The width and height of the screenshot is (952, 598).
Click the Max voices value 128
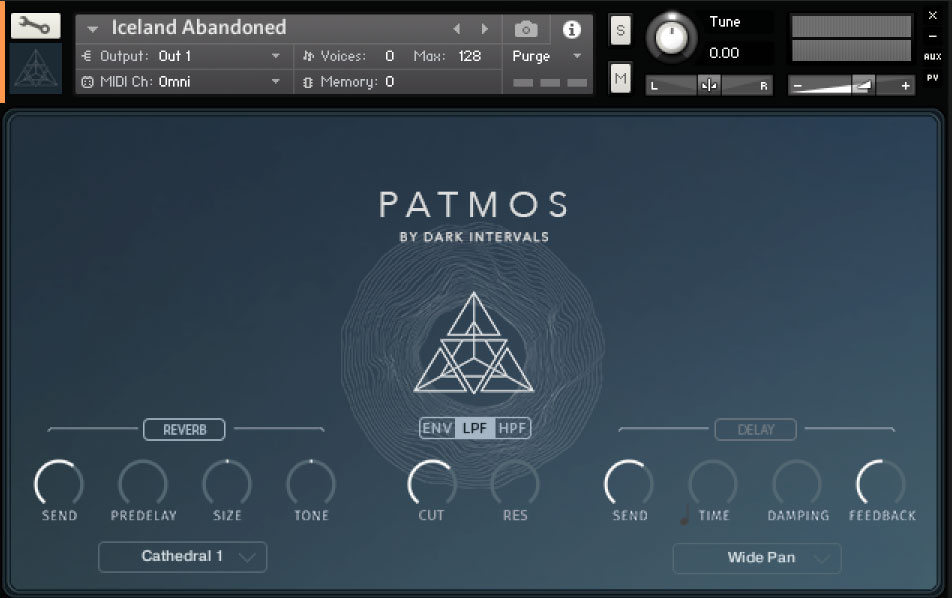coord(469,56)
